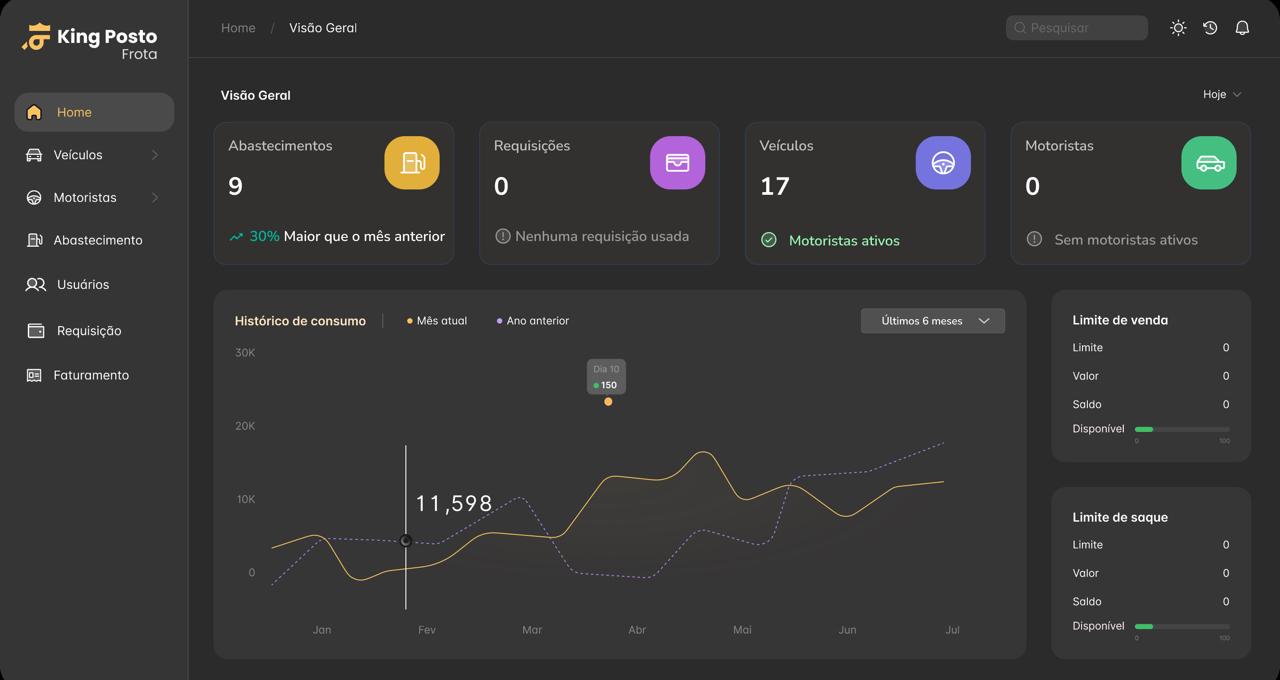
Task: Open the history clock icon
Action: point(1210,28)
